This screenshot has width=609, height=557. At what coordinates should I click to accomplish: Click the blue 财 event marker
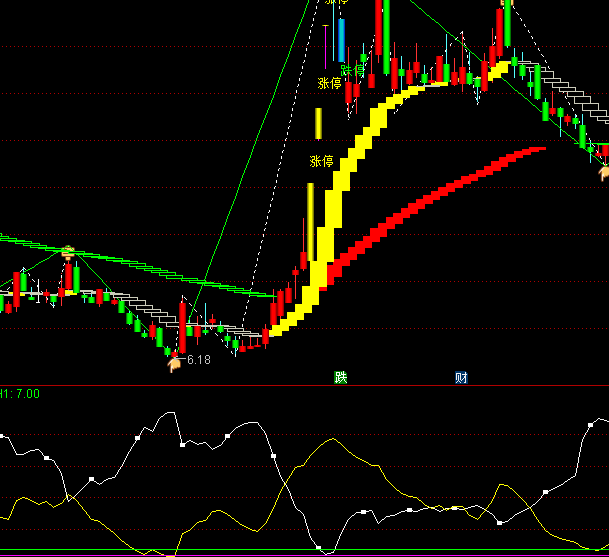(461, 378)
